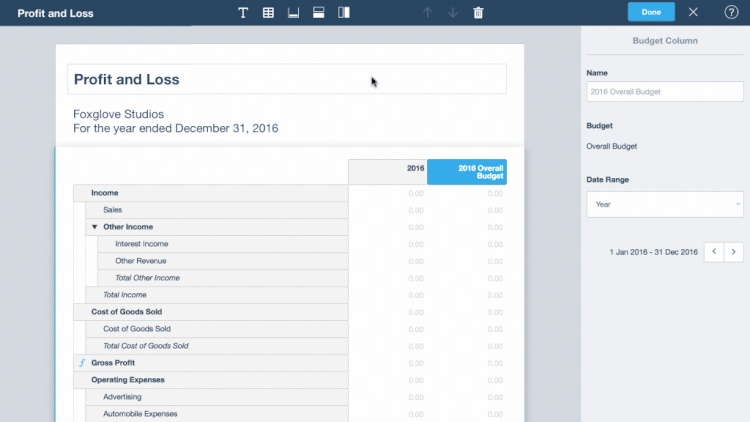750x422 pixels.
Task: Close the editor with the X icon
Action: (x=693, y=12)
